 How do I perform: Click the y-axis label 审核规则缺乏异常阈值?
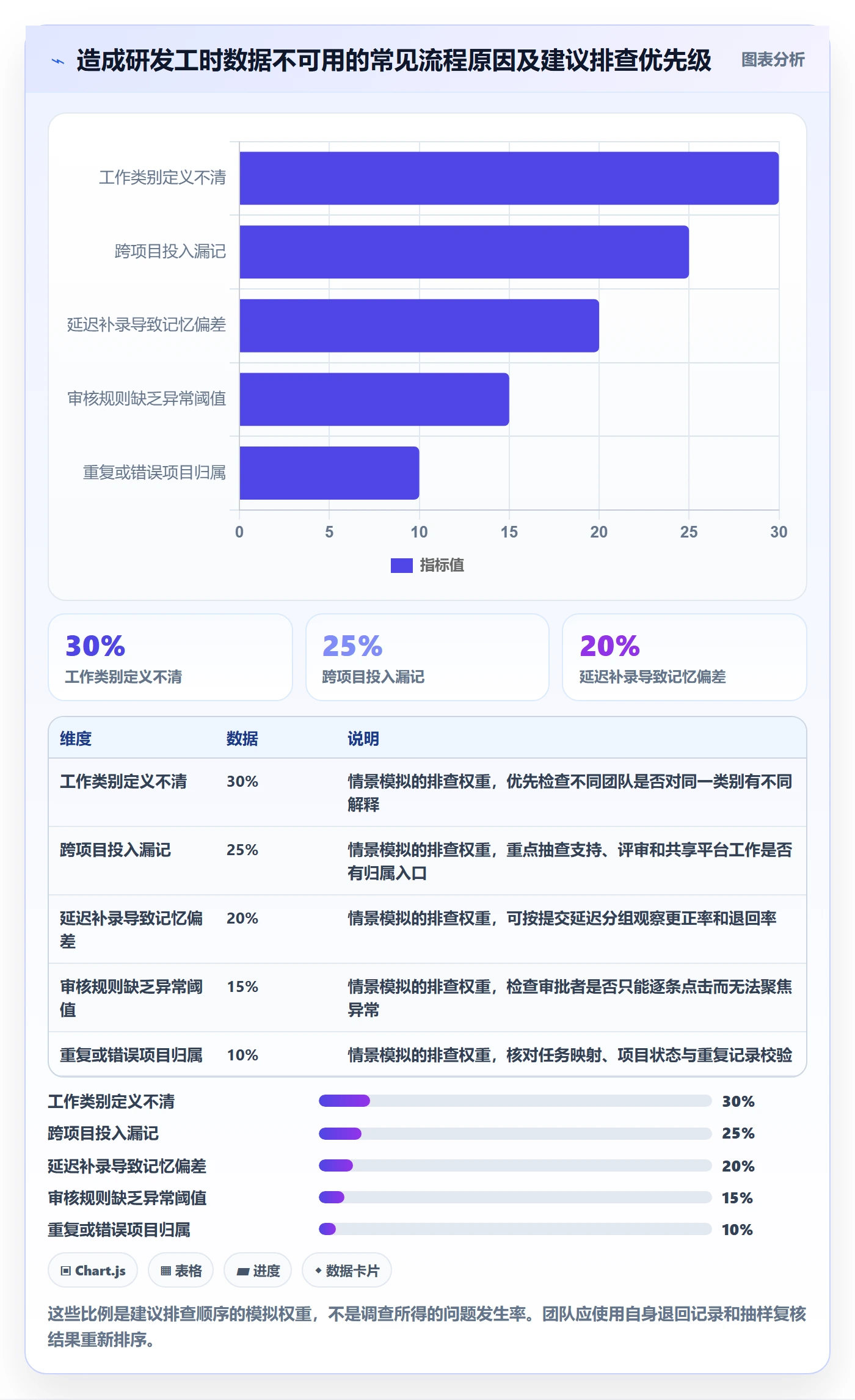click(147, 399)
